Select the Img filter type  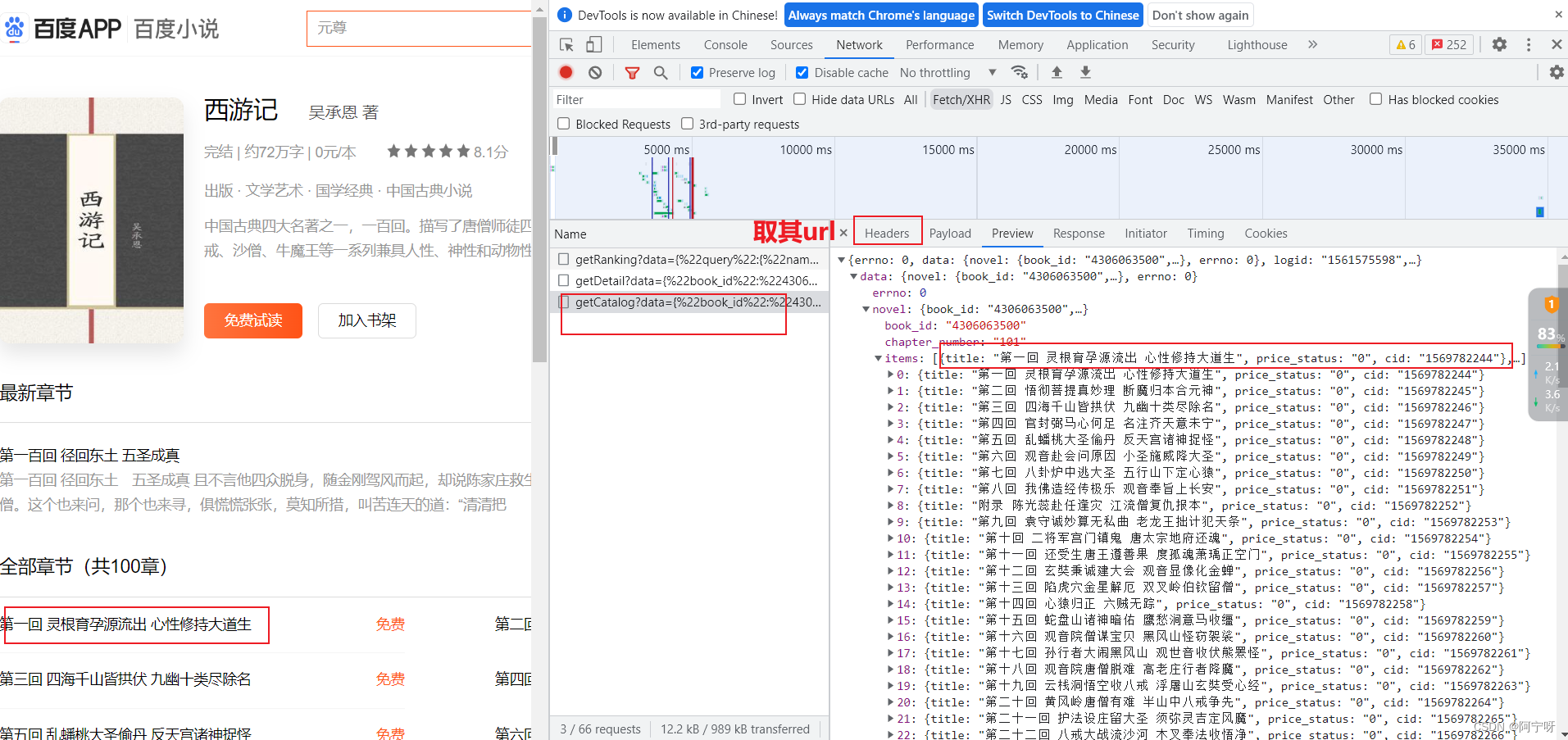click(1062, 99)
